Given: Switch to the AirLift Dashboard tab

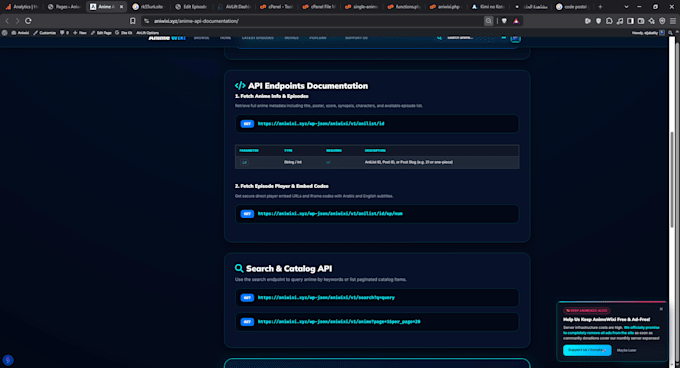Looking at the screenshot, I should click(234, 7).
